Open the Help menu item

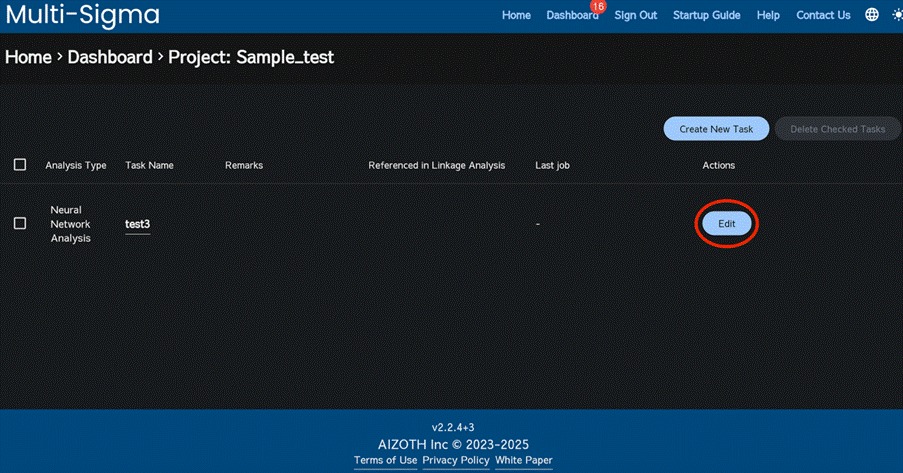pos(768,15)
